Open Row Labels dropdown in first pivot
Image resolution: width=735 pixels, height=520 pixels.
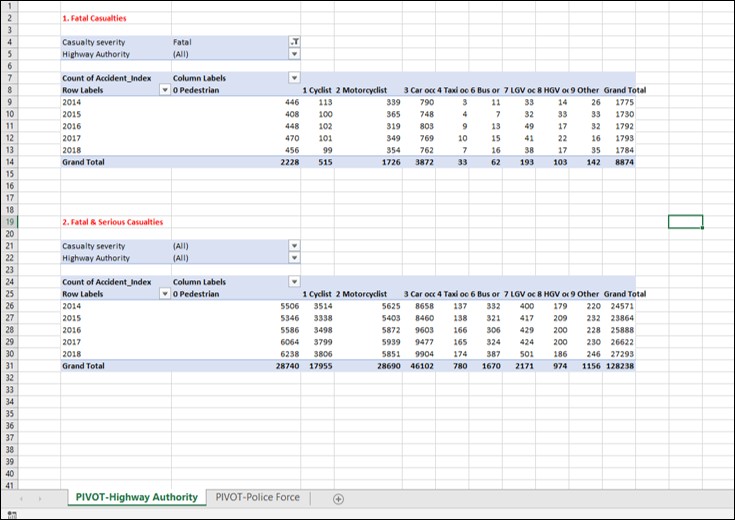[x=165, y=90]
